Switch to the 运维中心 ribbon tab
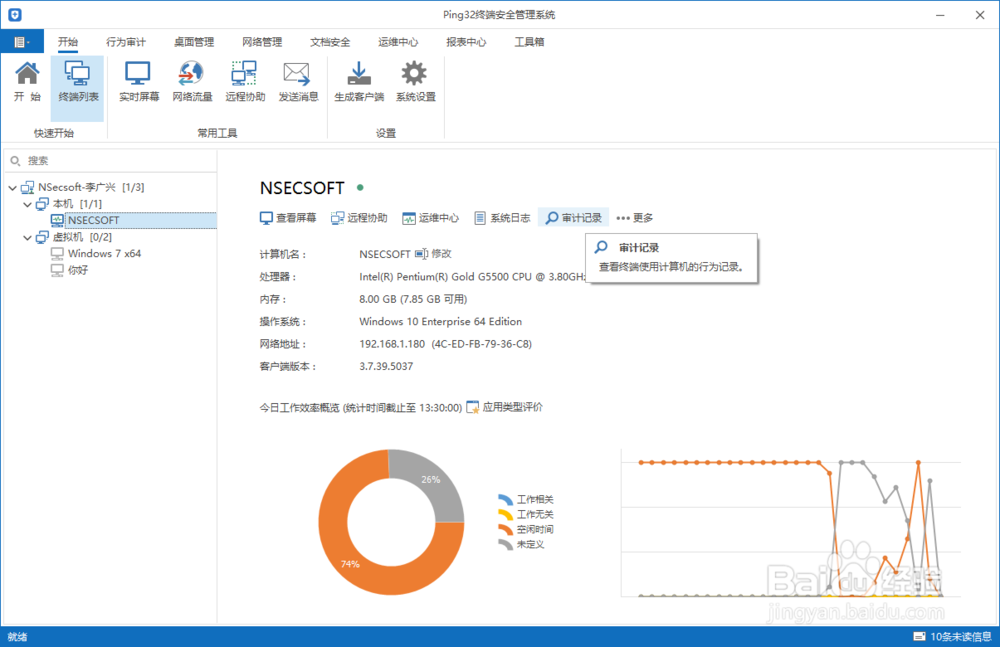Screen dimensions: 1000x647 398,42
